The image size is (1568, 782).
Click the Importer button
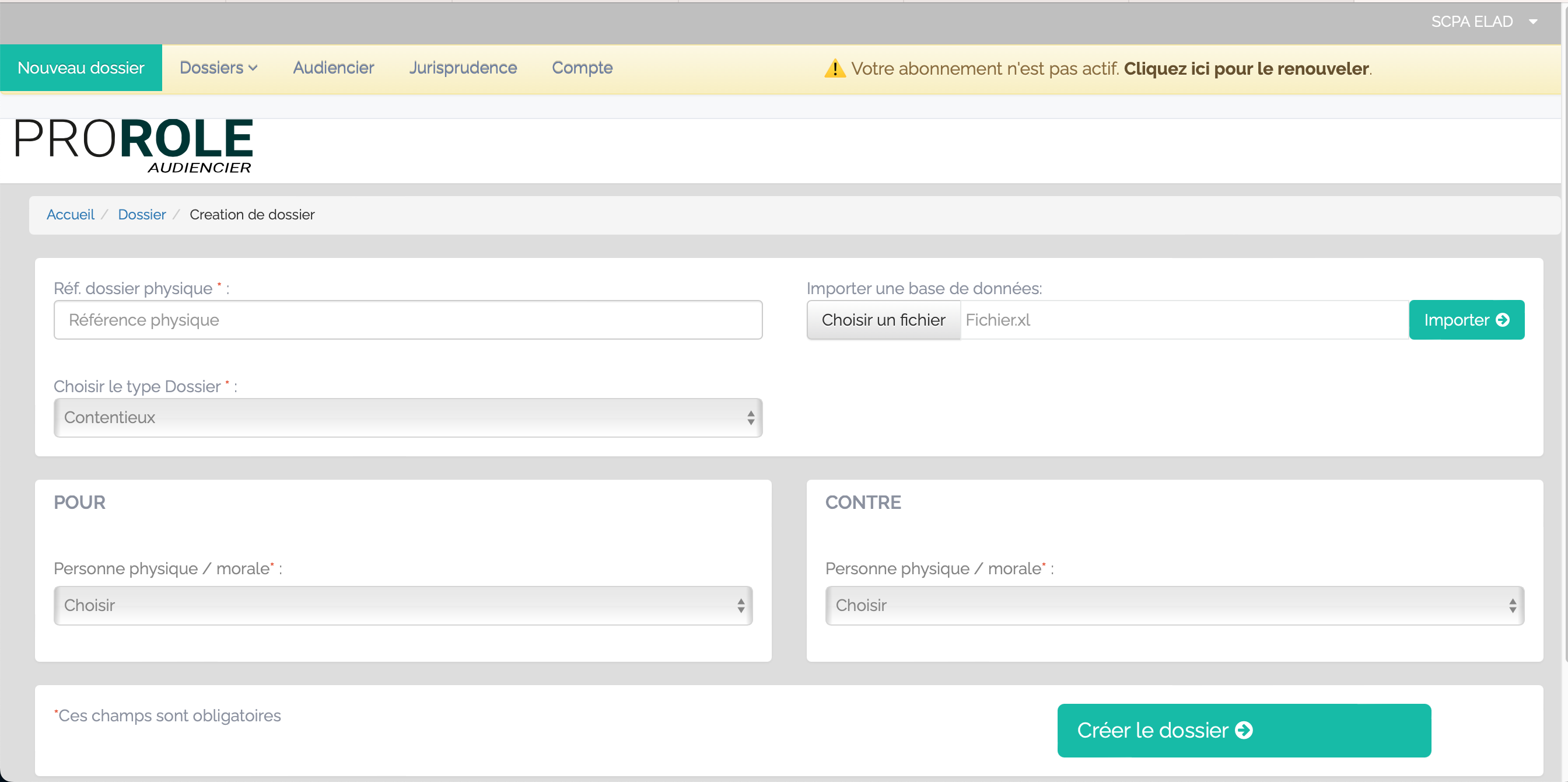(x=1466, y=320)
